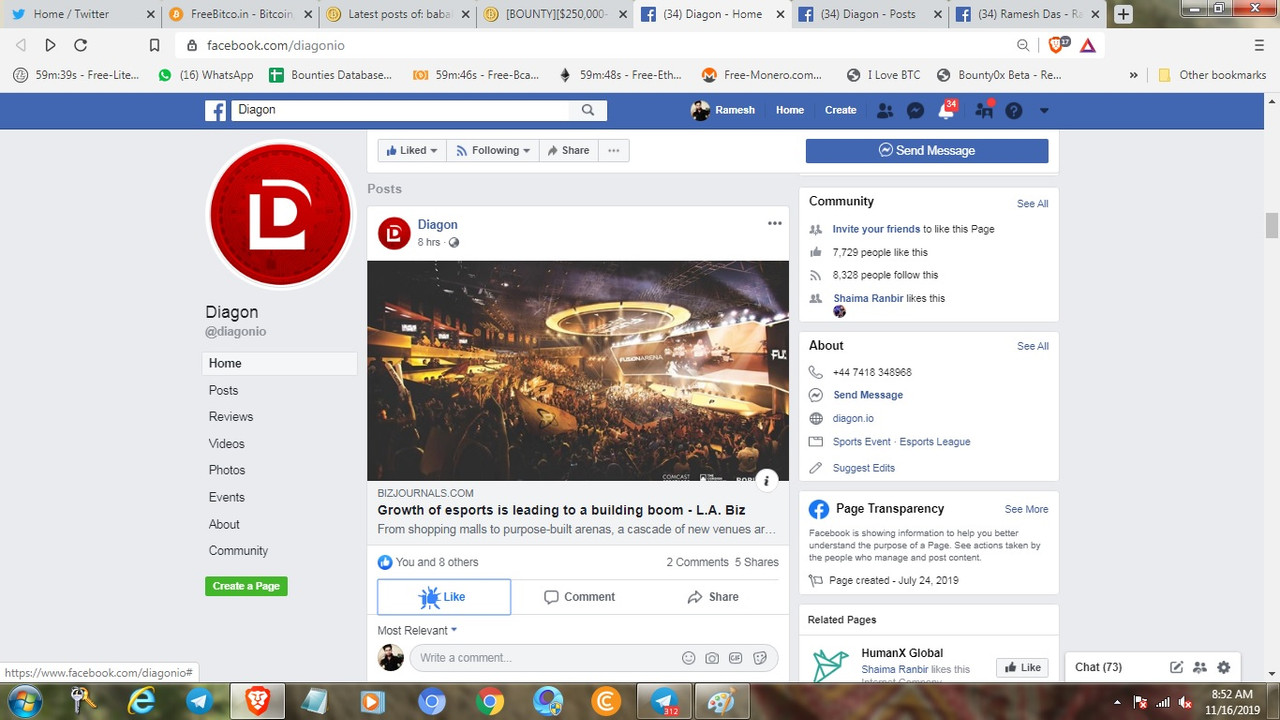
Task: Expand the Most Relevant comment sorting dropdown
Action: [417, 630]
